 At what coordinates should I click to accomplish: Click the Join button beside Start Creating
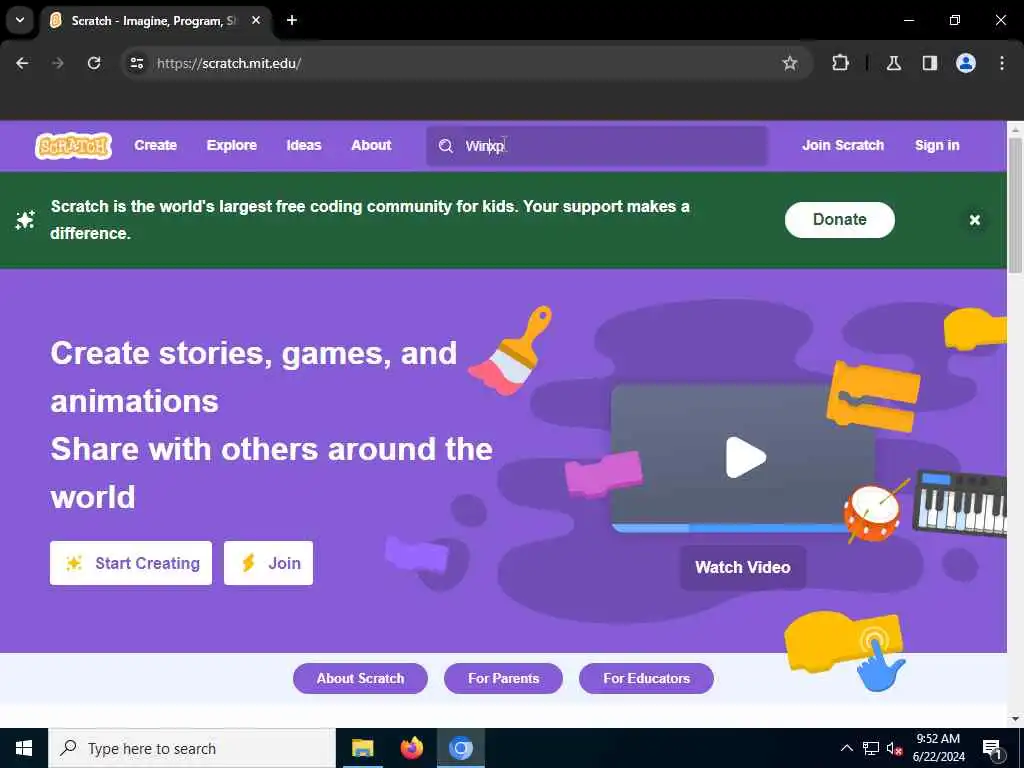268,563
